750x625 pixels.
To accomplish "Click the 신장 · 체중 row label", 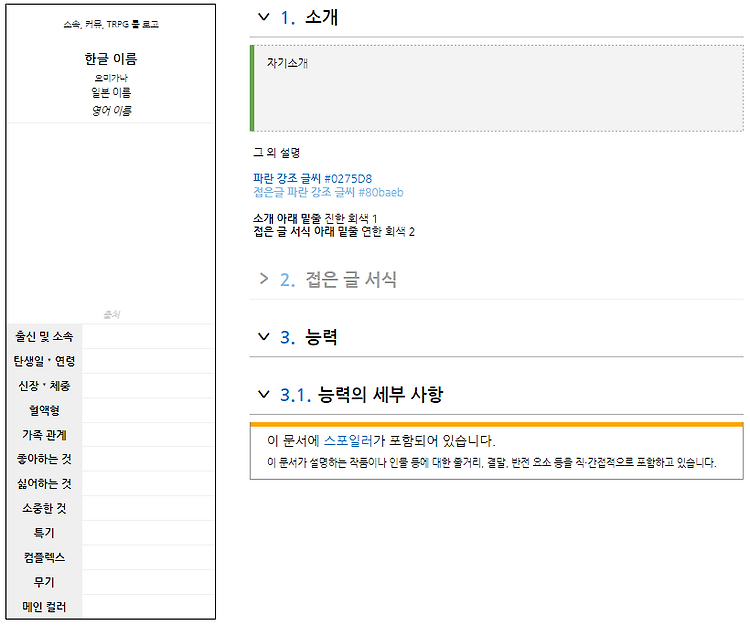I will tap(44, 386).
